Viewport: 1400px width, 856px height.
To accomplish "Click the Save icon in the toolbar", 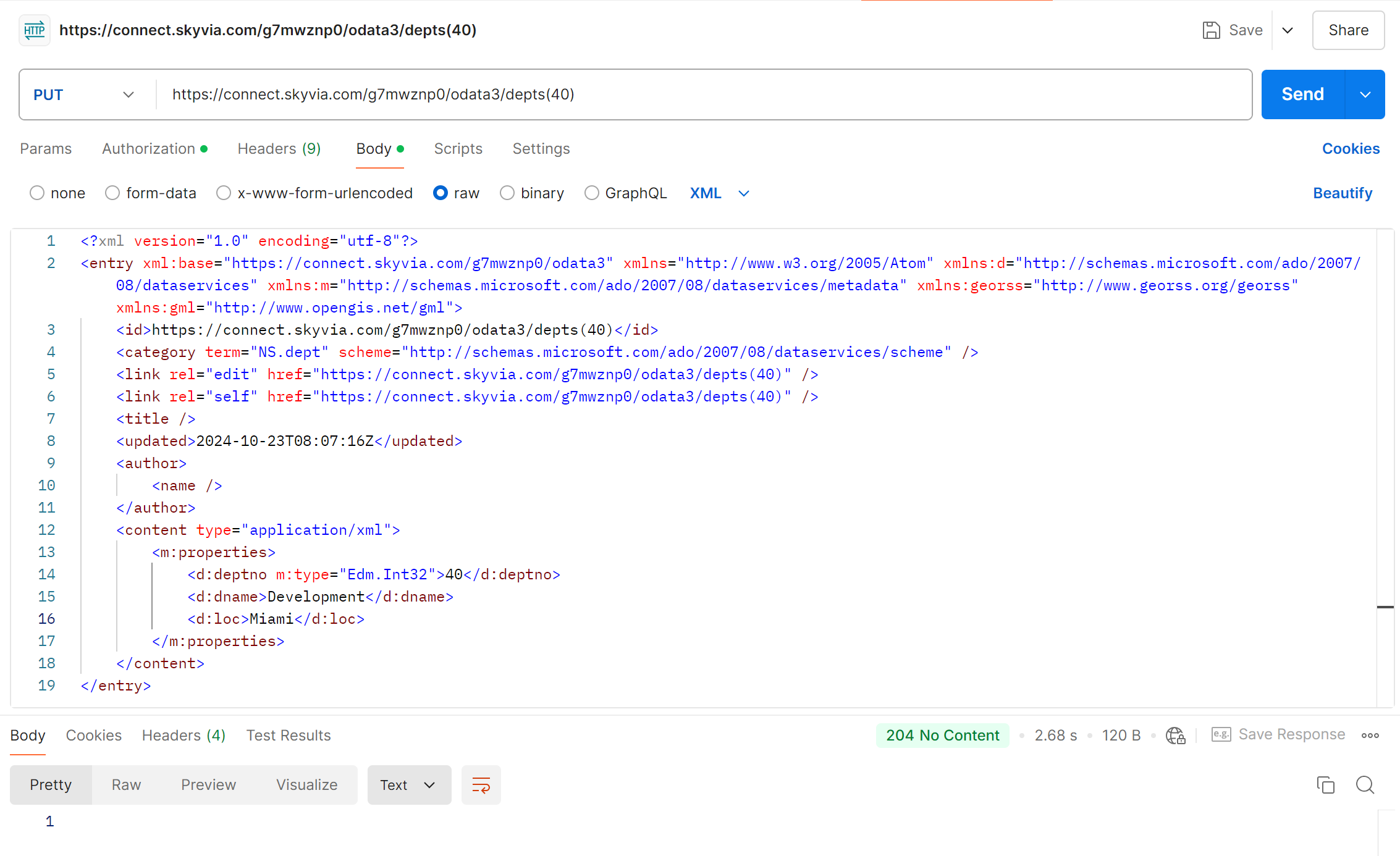I will click(x=1210, y=30).
